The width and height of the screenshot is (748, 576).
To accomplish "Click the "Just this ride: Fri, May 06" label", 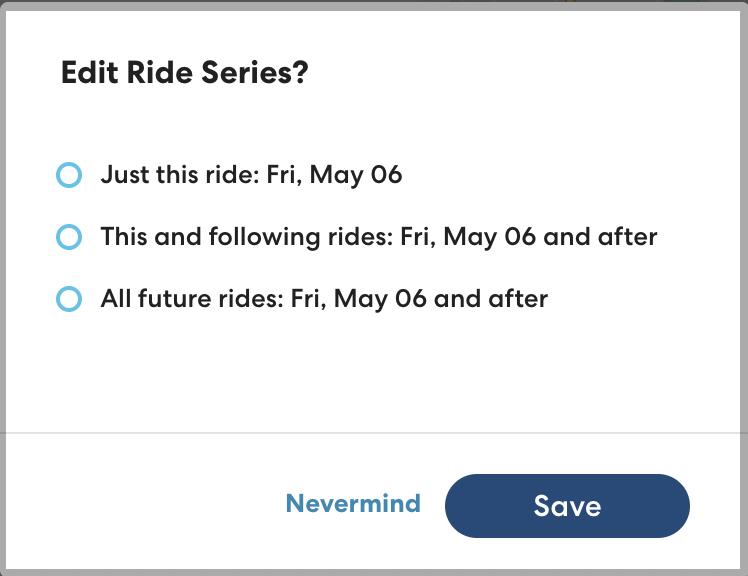I will tap(251, 175).
